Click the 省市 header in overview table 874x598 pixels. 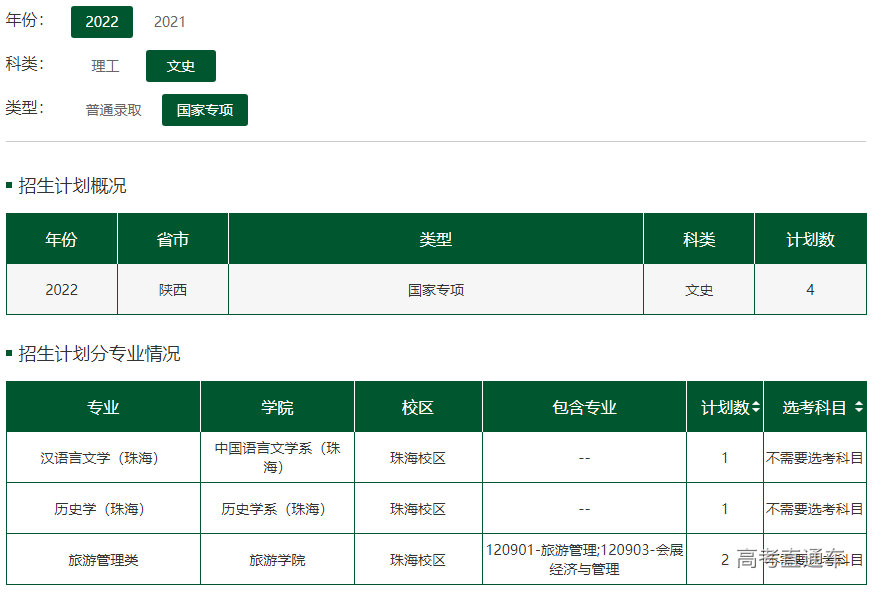click(172, 240)
